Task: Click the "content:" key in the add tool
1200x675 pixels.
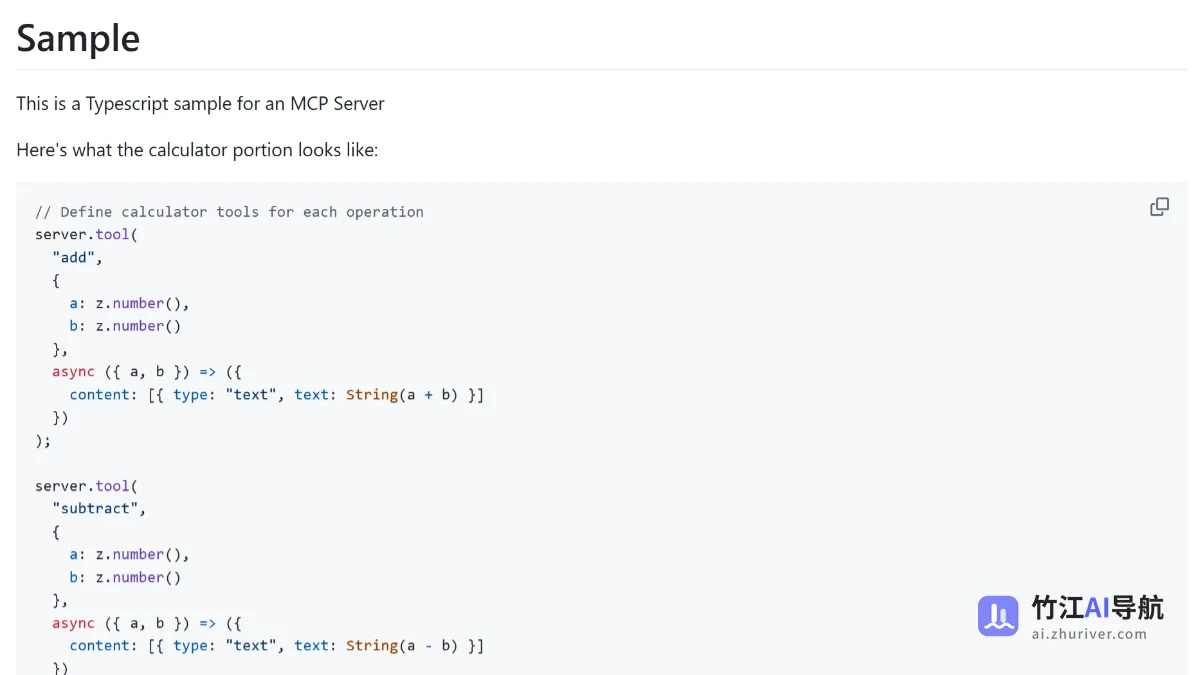Action: 104,394
